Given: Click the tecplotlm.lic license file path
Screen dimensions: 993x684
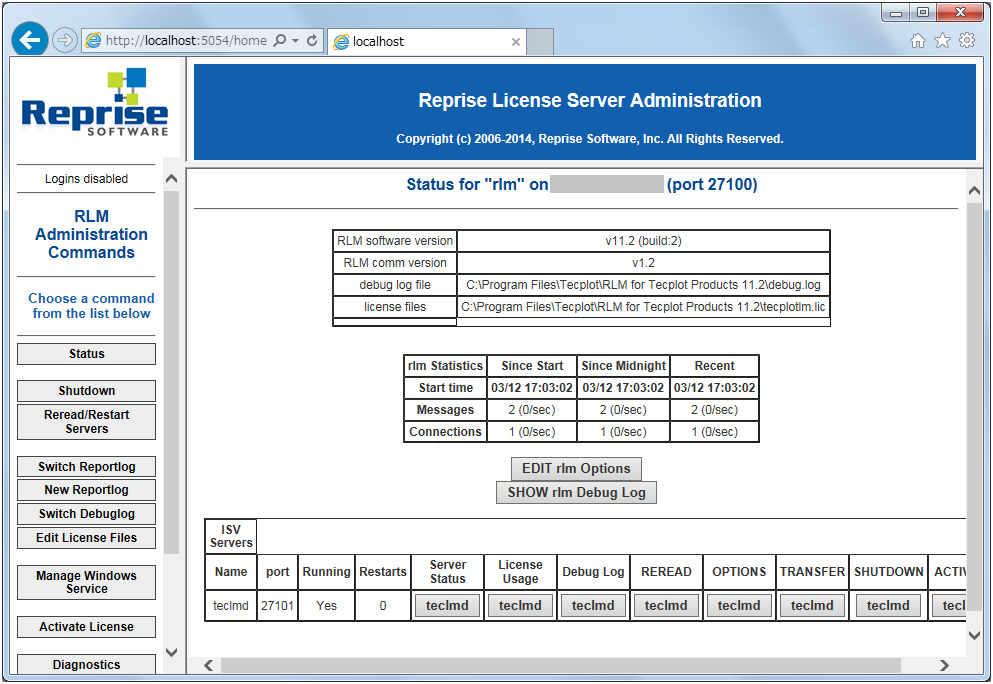Looking at the screenshot, I should 643,307.
